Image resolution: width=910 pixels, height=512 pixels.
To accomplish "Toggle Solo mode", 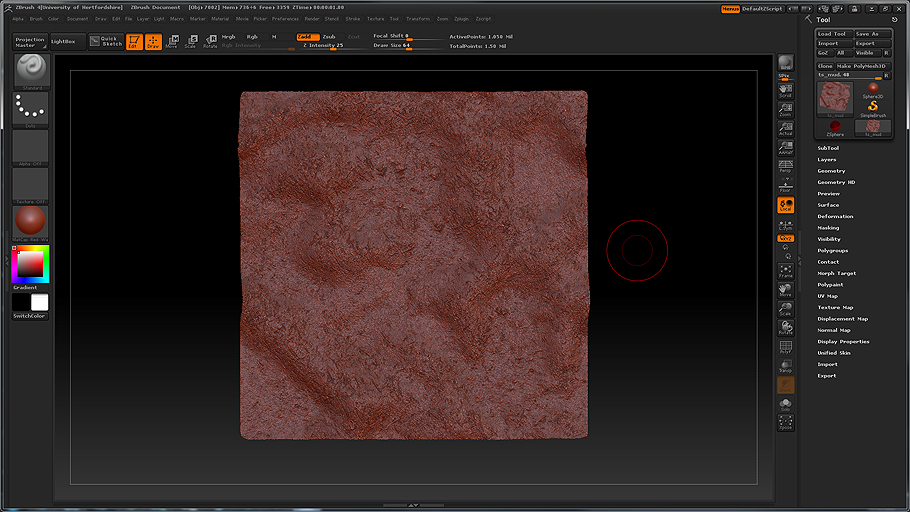I will pyautogui.click(x=785, y=404).
